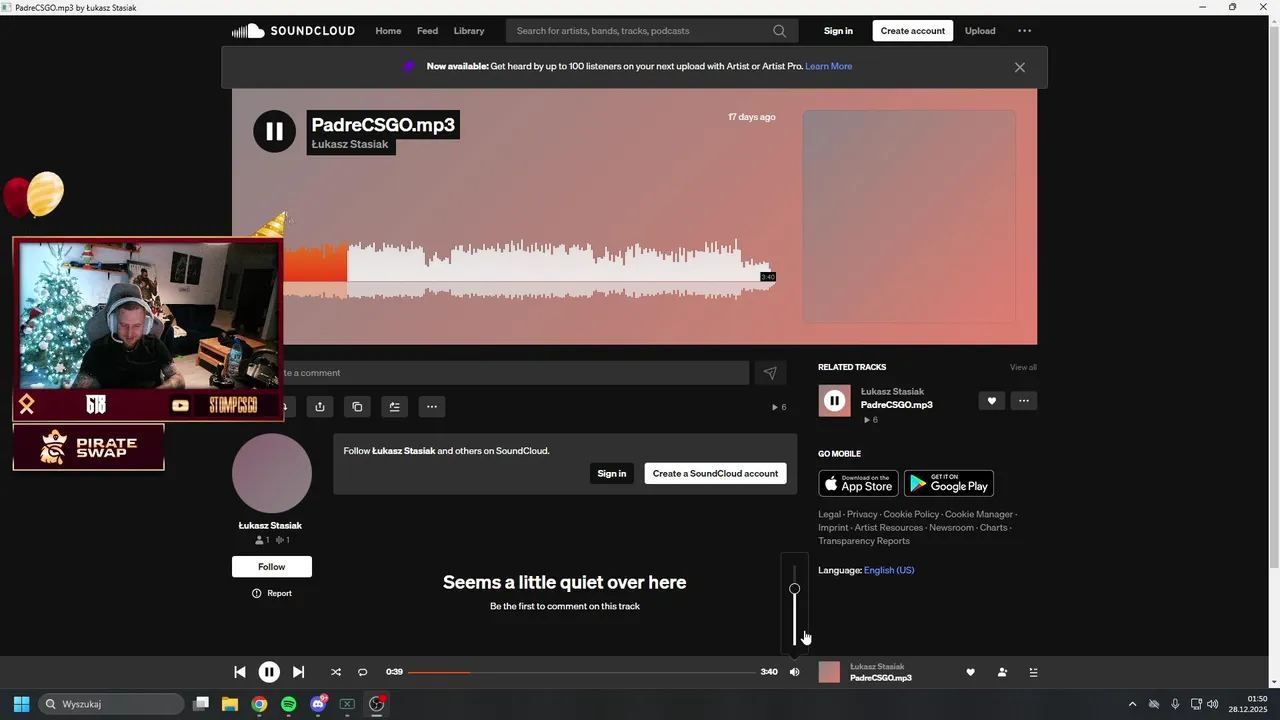Skip to previous track in player bar
Screen dimensions: 1280x720
[x=240, y=672]
